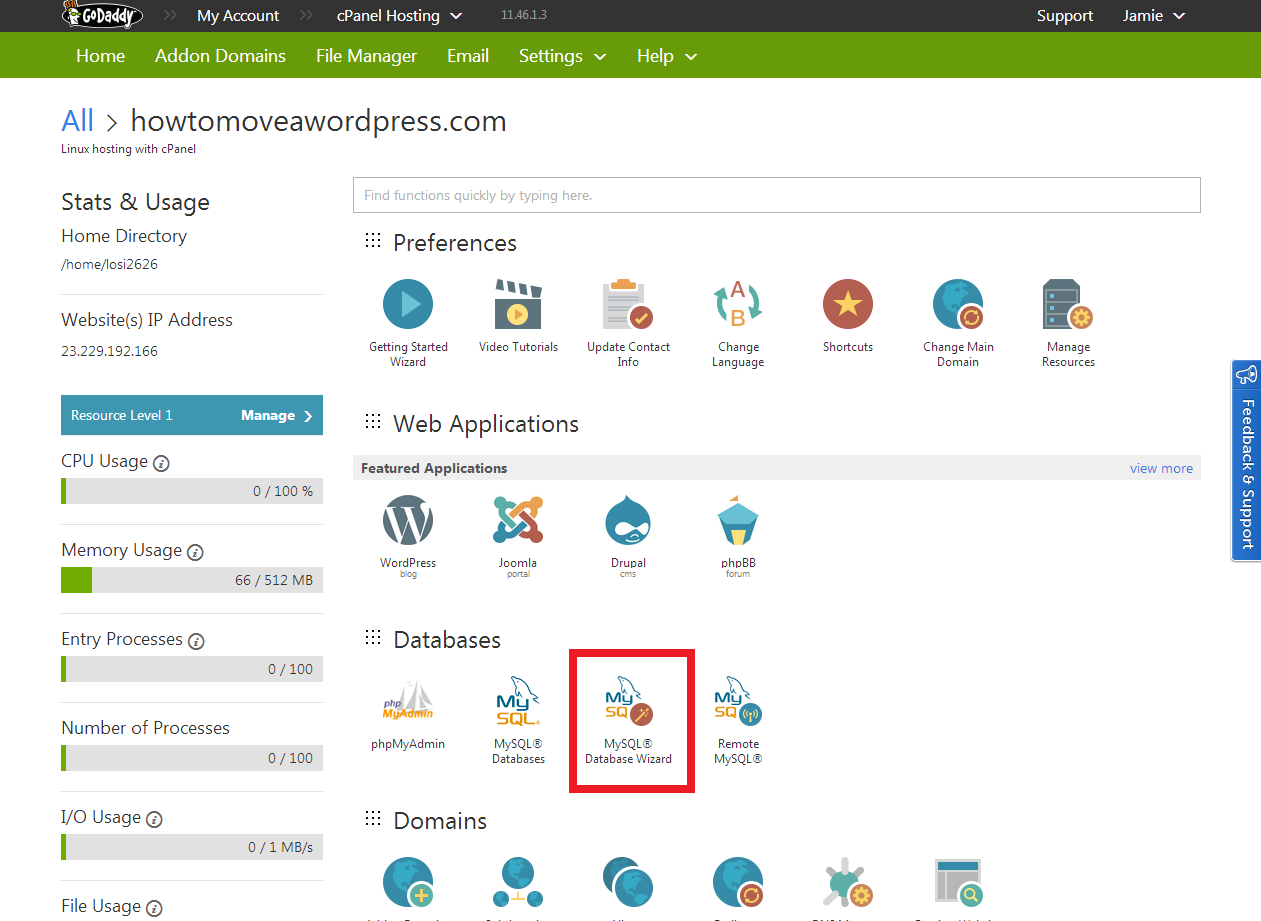1261x921 pixels.
Task: Click the Memory Usage info icon
Action: [x=195, y=552]
